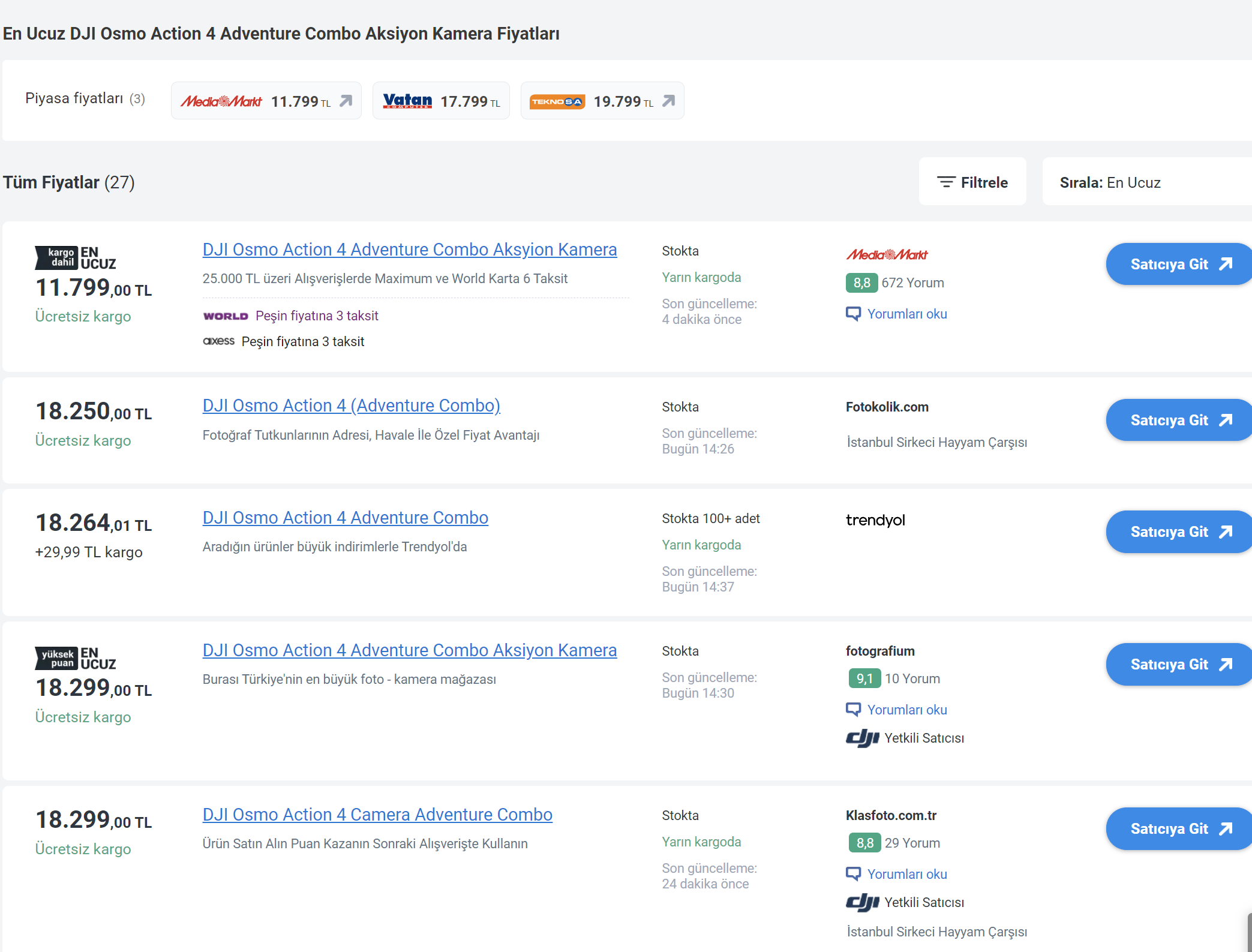The height and width of the screenshot is (952, 1252).
Task: Click arrow icon in Teknosa price chip
Action: pos(669,101)
